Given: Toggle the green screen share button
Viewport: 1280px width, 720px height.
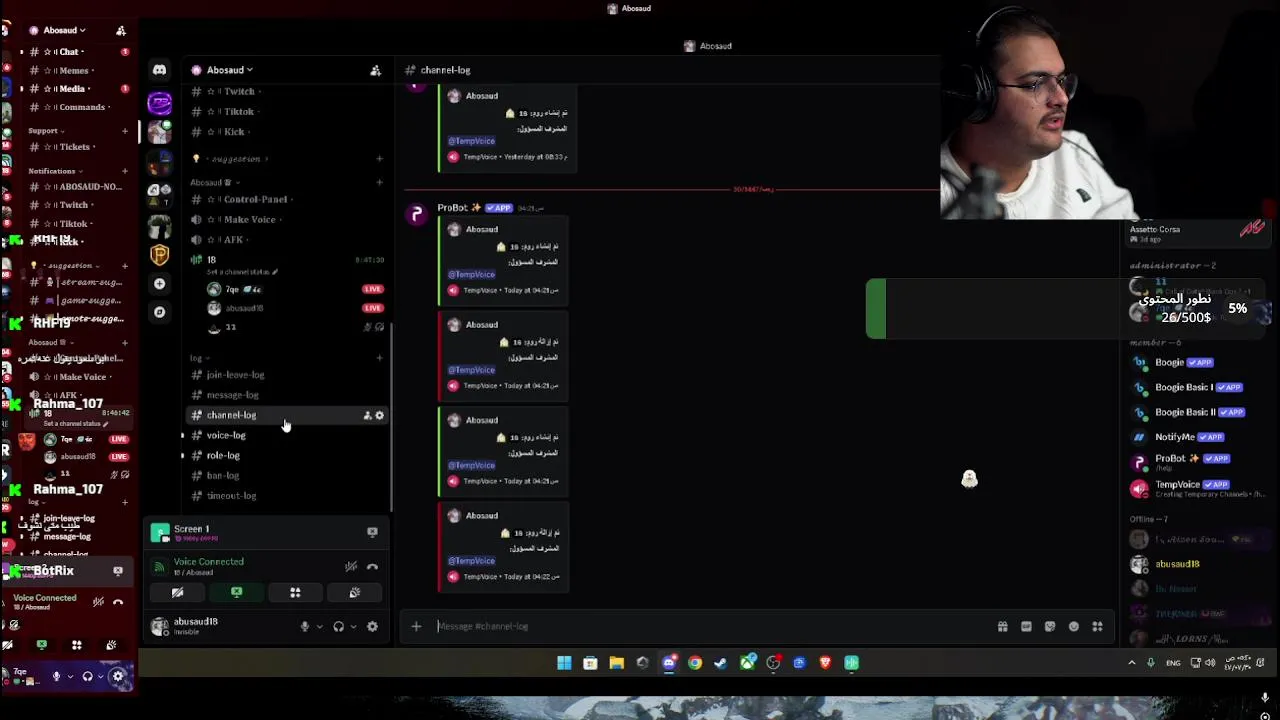Looking at the screenshot, I should (236, 593).
